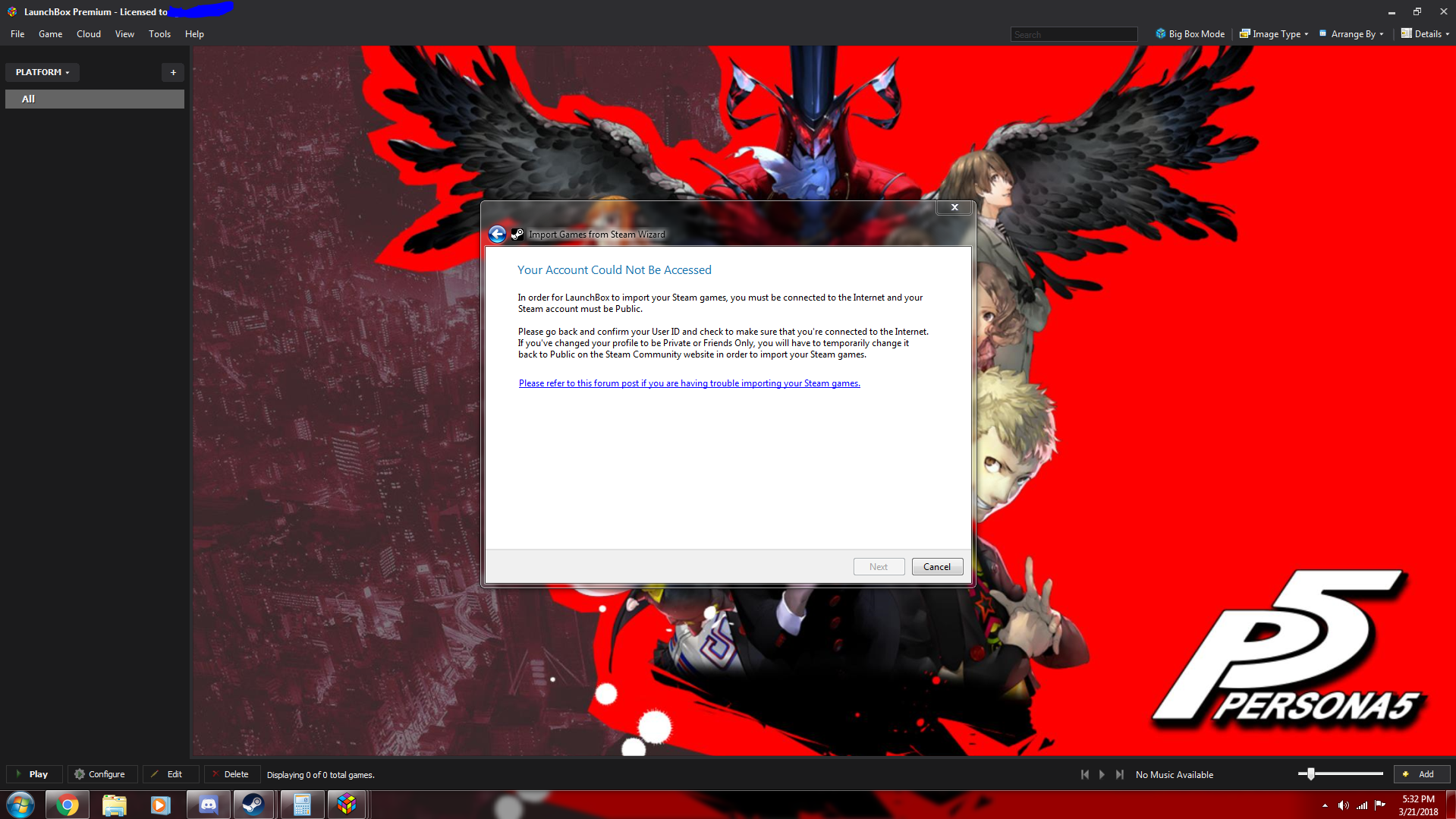The width and height of the screenshot is (1456, 819).
Task: Click the Add button at bottom right
Action: click(1421, 774)
